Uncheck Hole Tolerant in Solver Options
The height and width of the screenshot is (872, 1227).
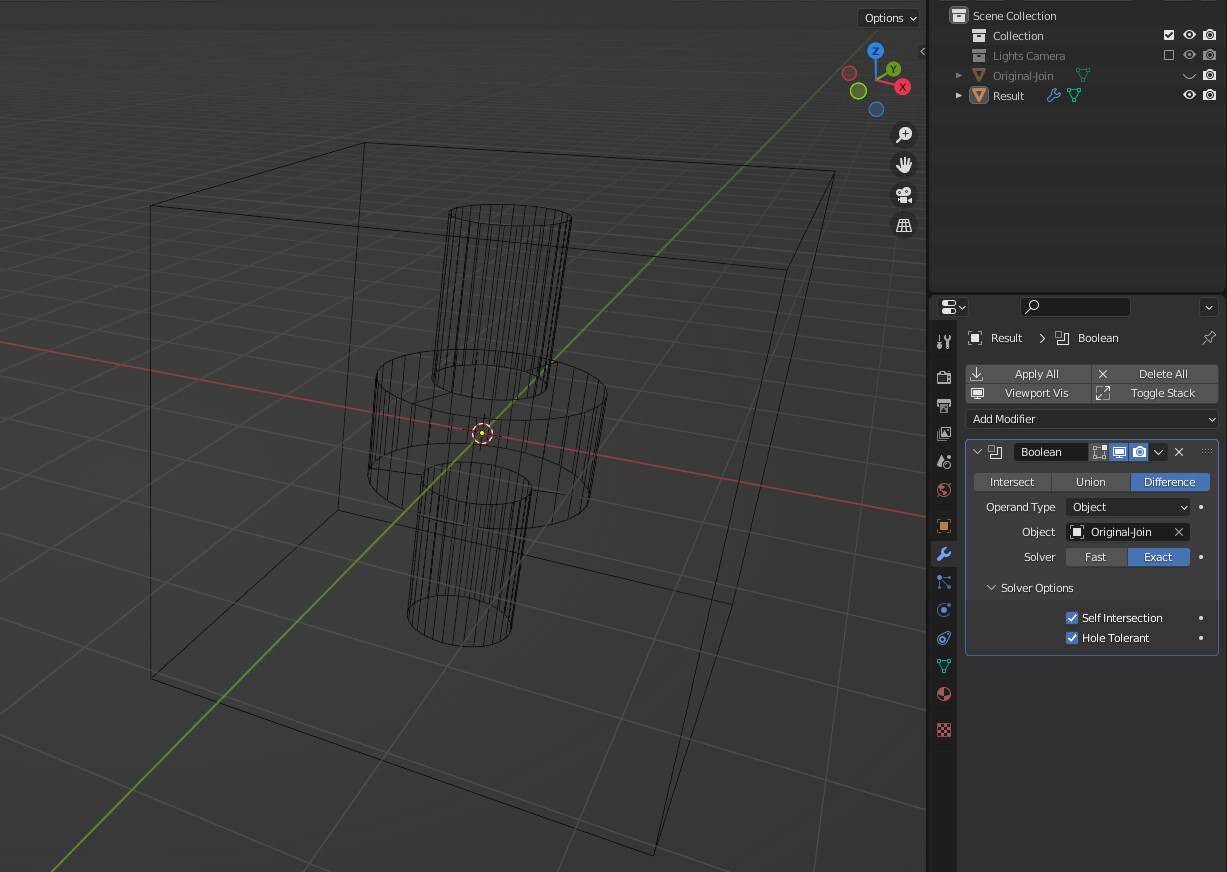[1072, 638]
